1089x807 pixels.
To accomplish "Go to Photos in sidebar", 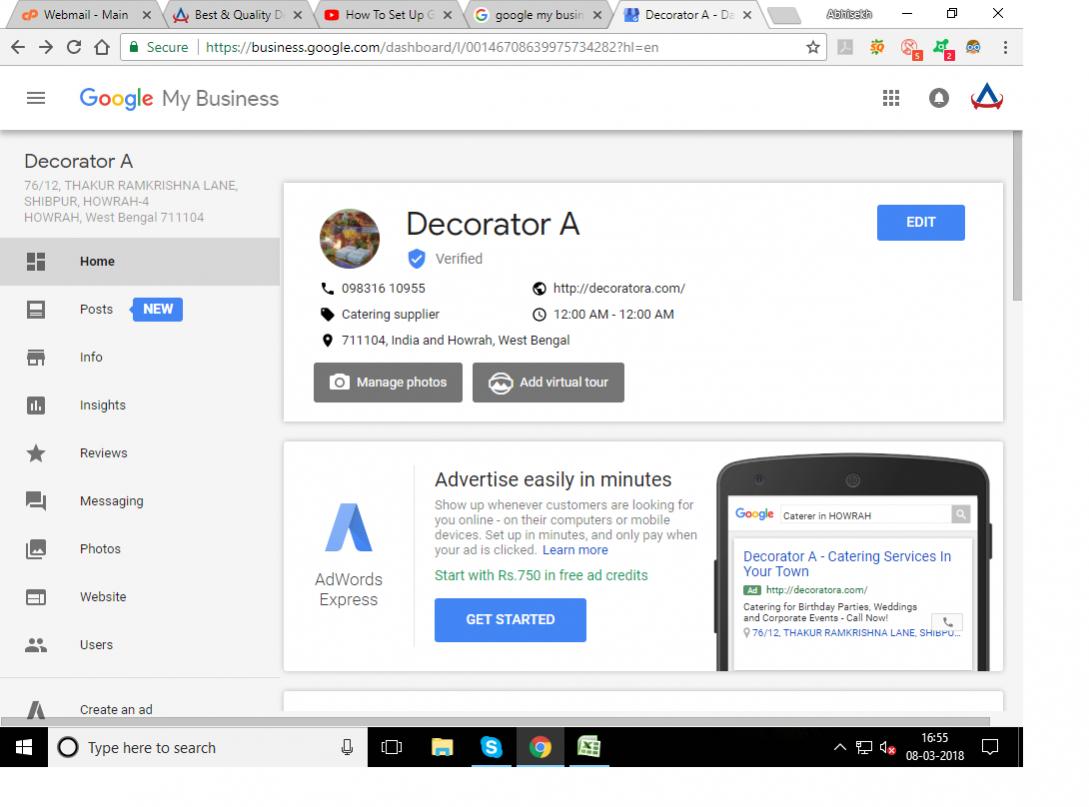I will point(100,549).
